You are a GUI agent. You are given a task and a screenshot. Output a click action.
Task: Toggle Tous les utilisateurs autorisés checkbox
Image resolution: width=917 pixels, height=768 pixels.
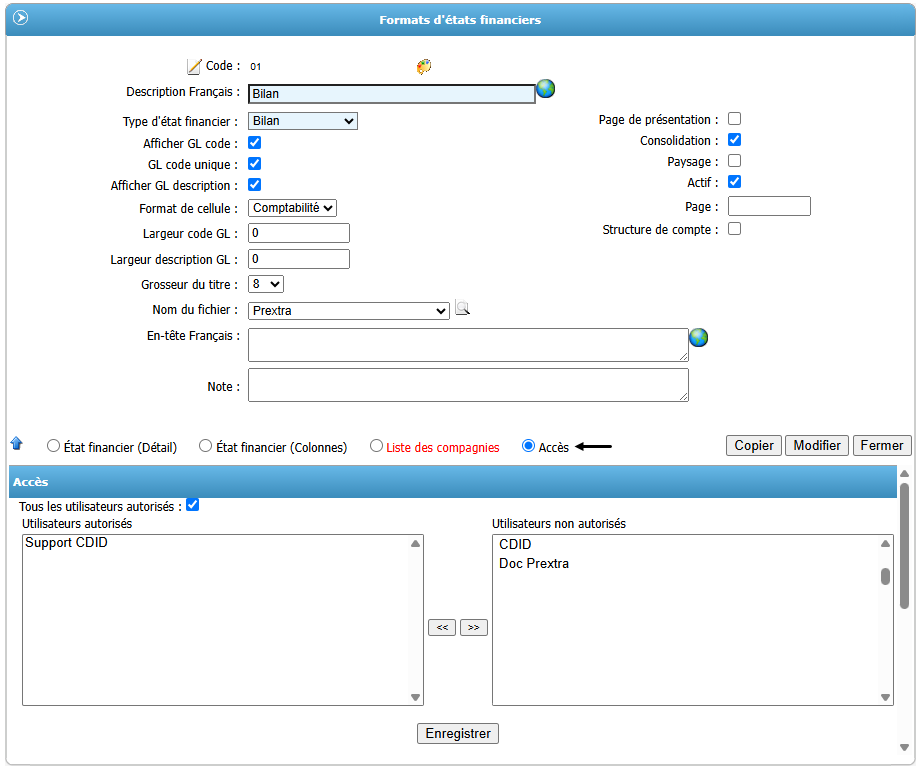[192, 505]
